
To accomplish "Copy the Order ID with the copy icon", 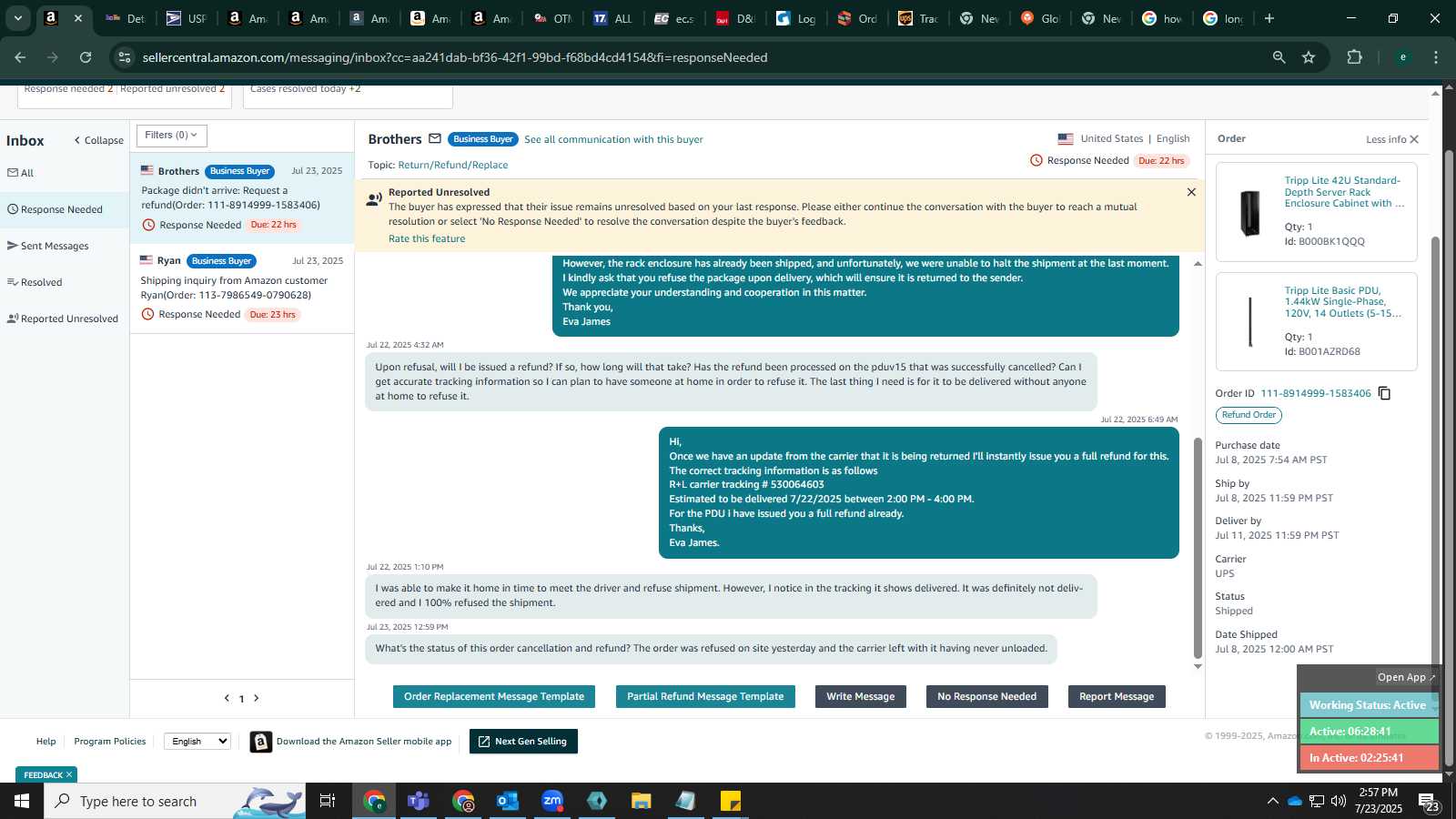I will click(1384, 393).
